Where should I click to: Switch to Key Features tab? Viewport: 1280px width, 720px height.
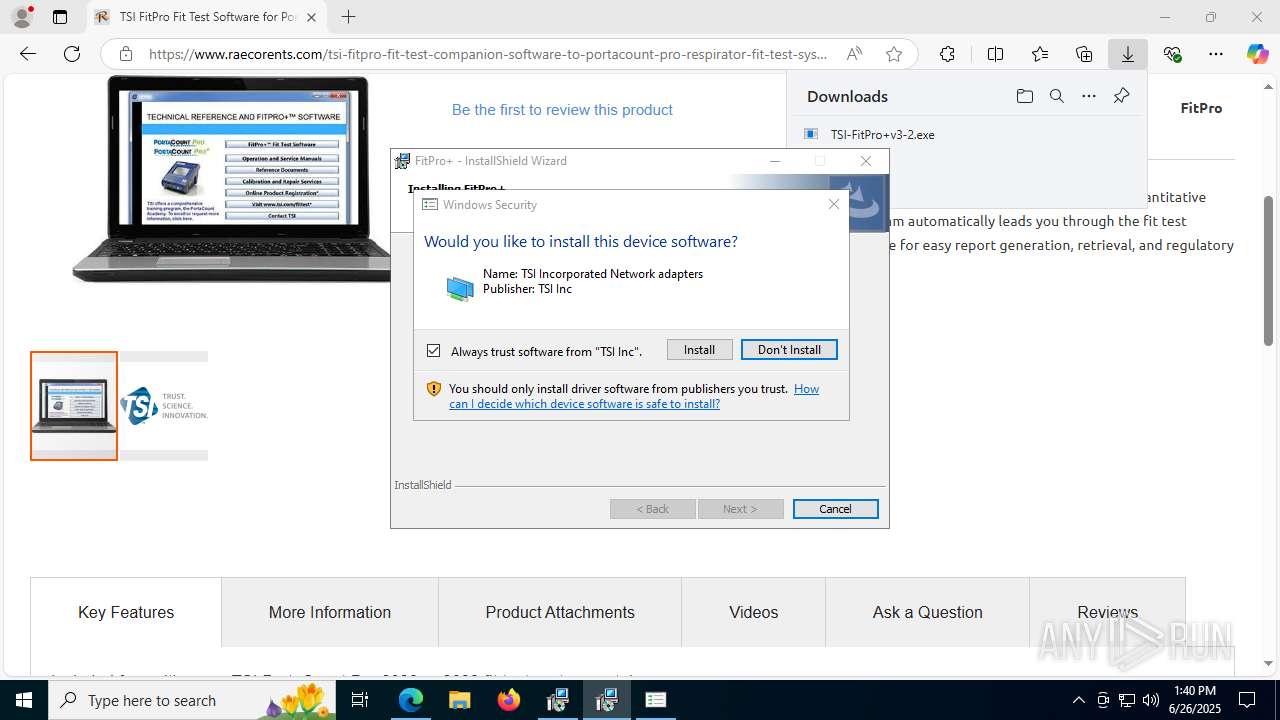pyautogui.click(x=126, y=612)
